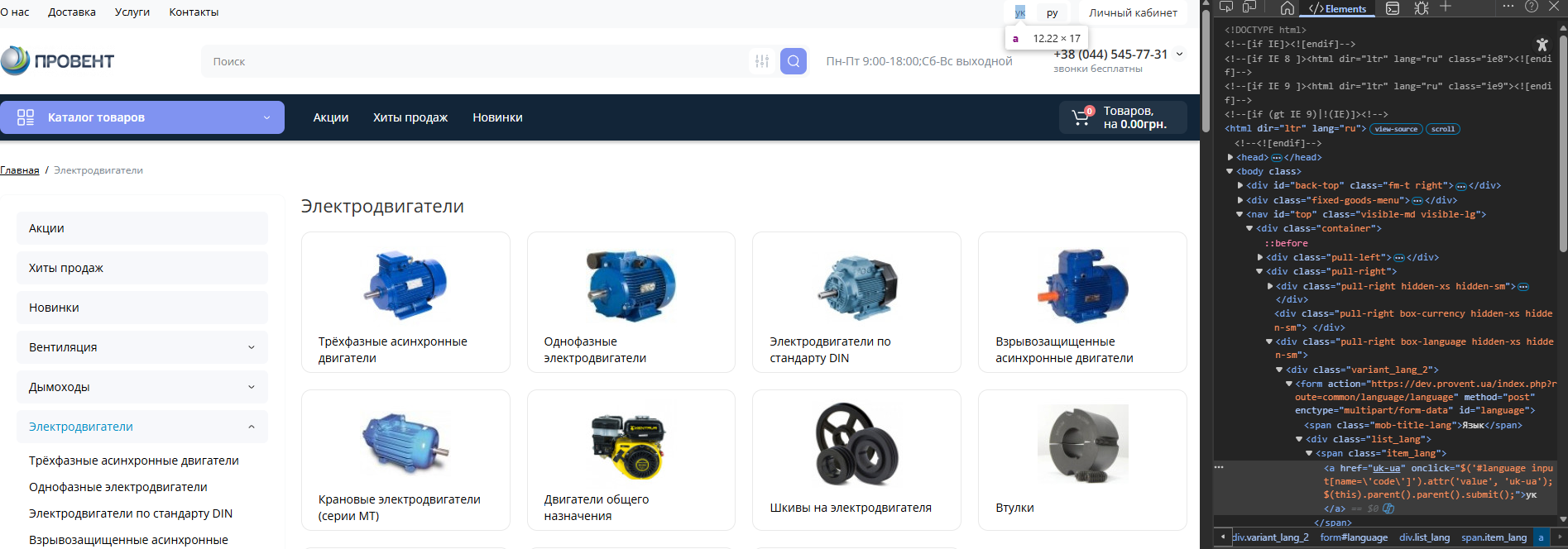Expand div#back-top node in DOM tree
Image resolution: width=1568 pixels, height=549 pixels.
1240,185
